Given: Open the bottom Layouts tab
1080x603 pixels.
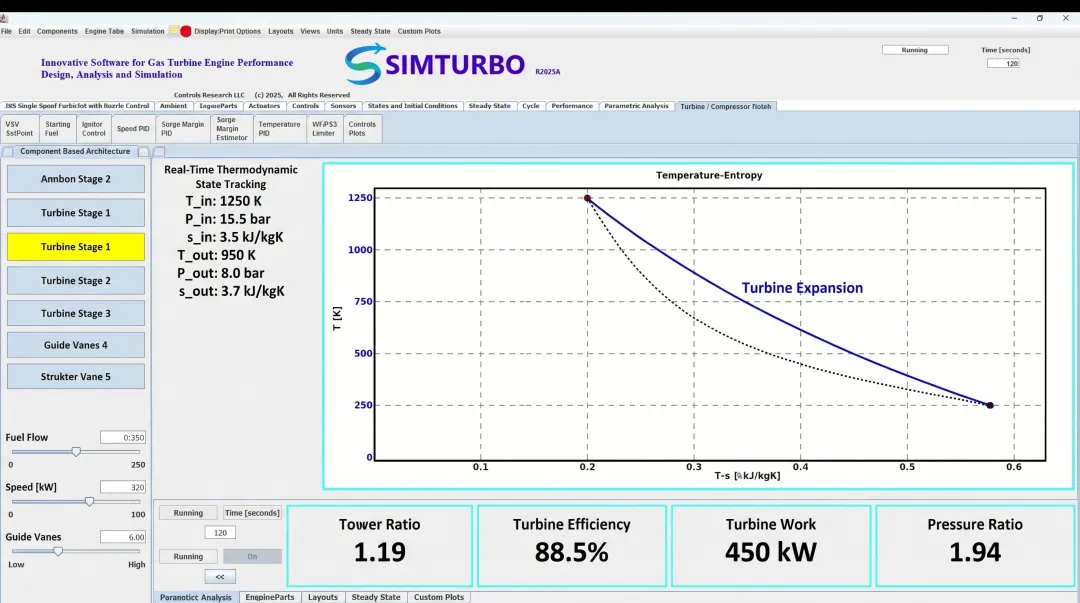Looking at the screenshot, I should tap(323, 597).
